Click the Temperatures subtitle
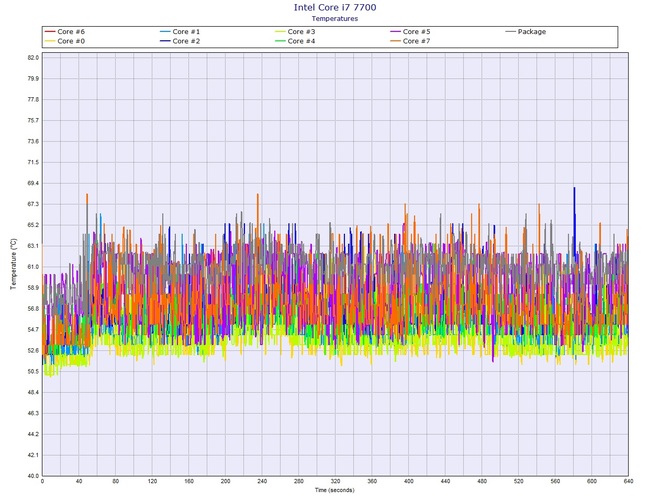The image size is (670, 502). pos(335,18)
